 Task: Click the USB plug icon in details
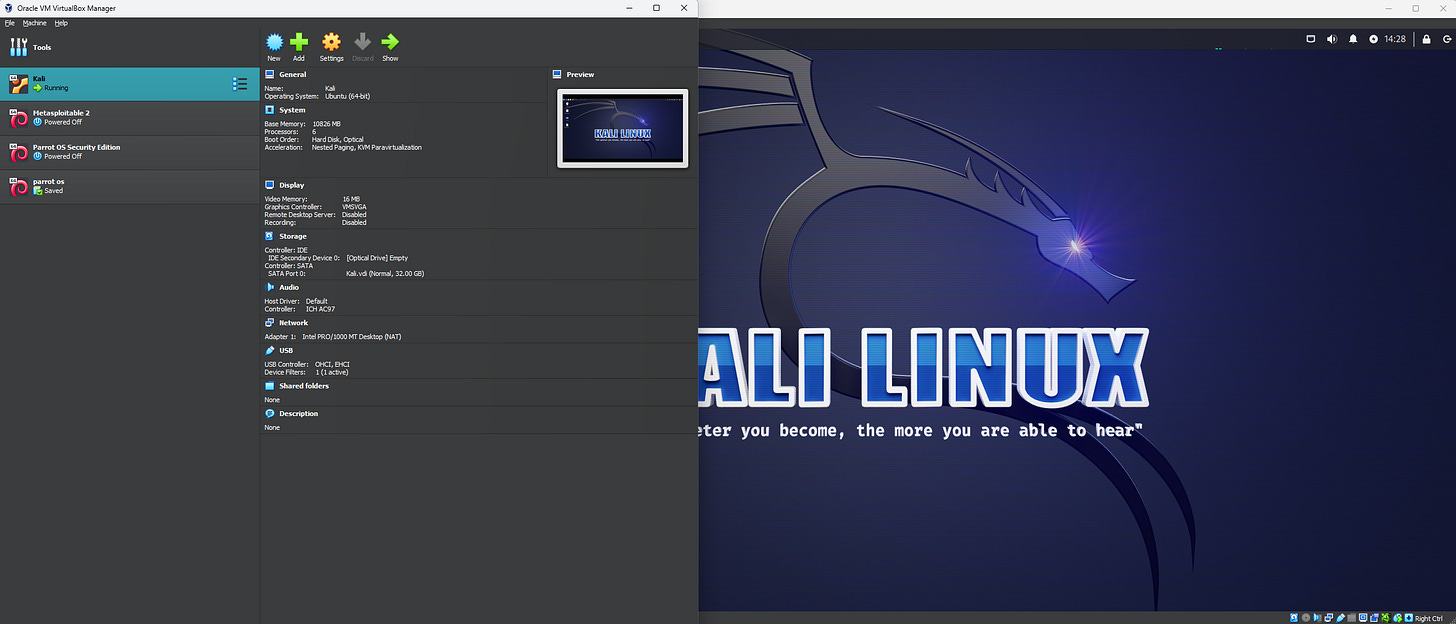(x=270, y=350)
